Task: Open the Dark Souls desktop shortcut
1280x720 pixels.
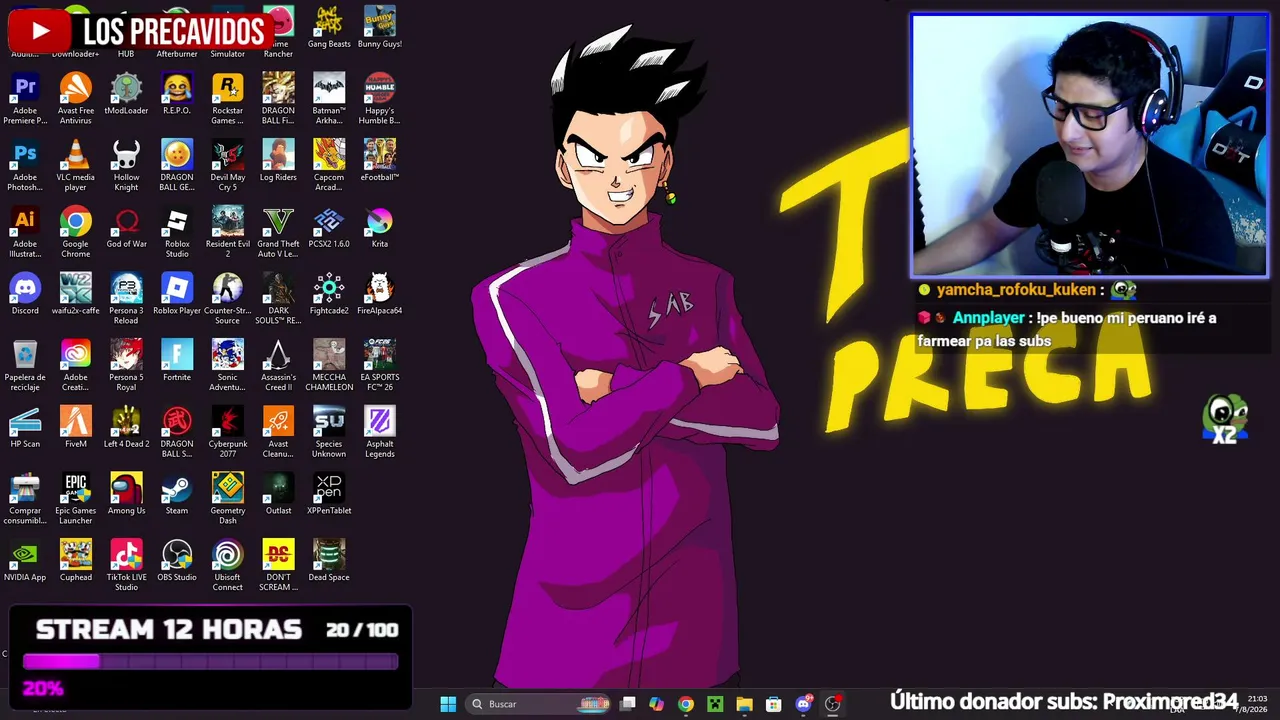Action: pos(278,300)
